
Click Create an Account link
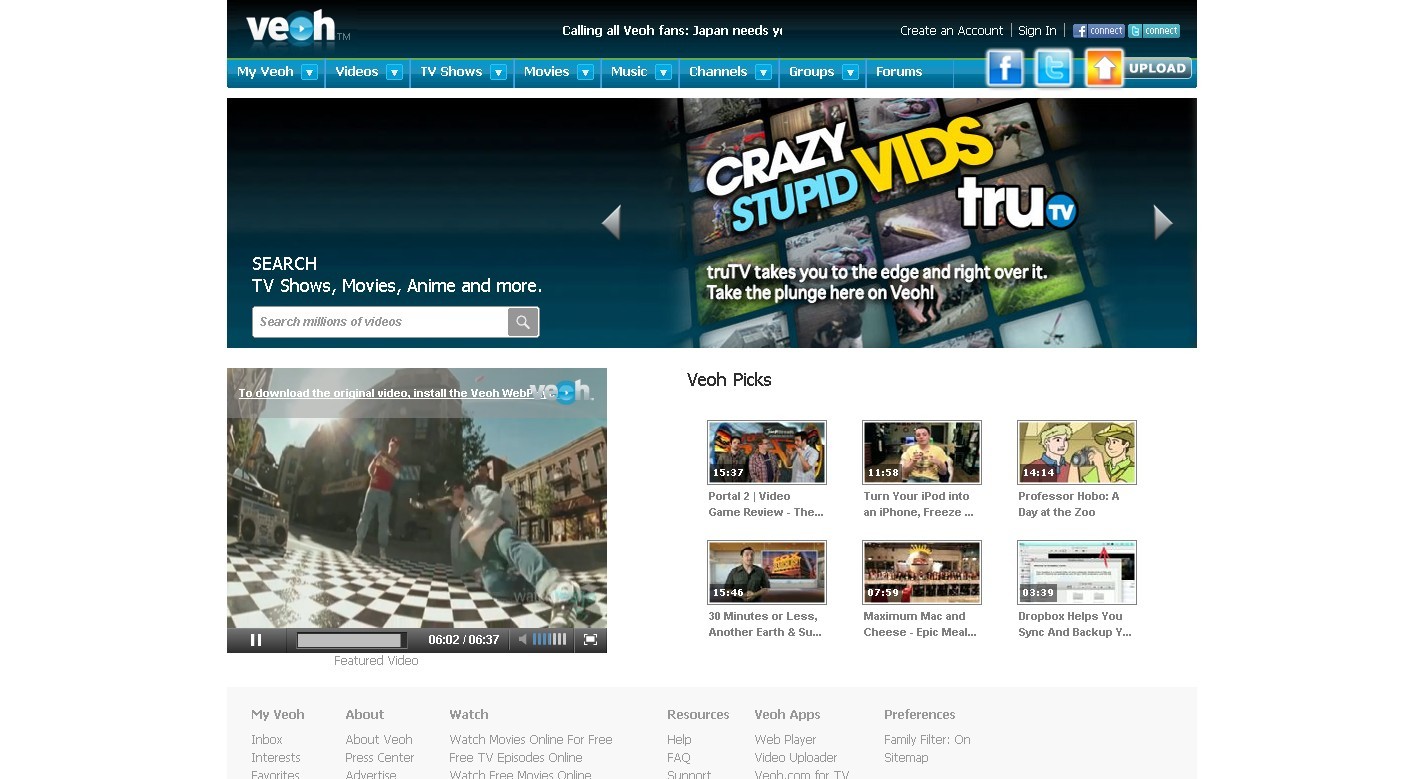[951, 31]
